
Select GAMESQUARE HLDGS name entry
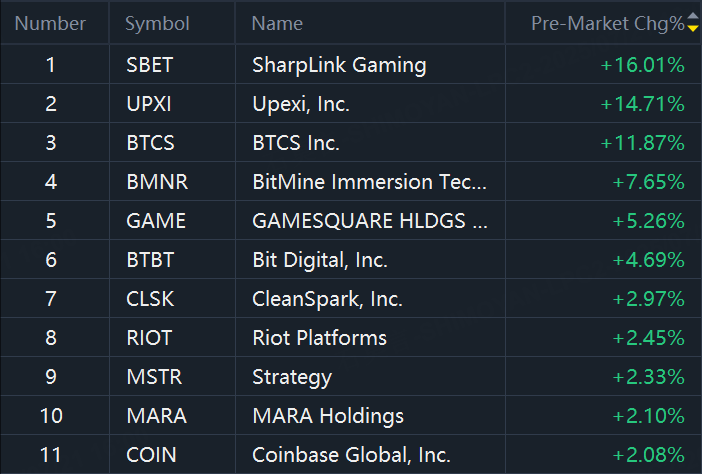(370, 221)
